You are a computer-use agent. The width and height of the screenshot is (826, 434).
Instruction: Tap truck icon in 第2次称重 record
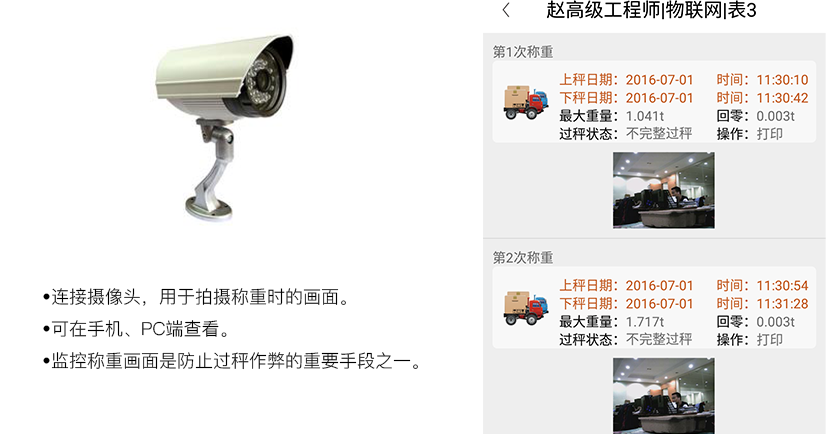(x=525, y=308)
